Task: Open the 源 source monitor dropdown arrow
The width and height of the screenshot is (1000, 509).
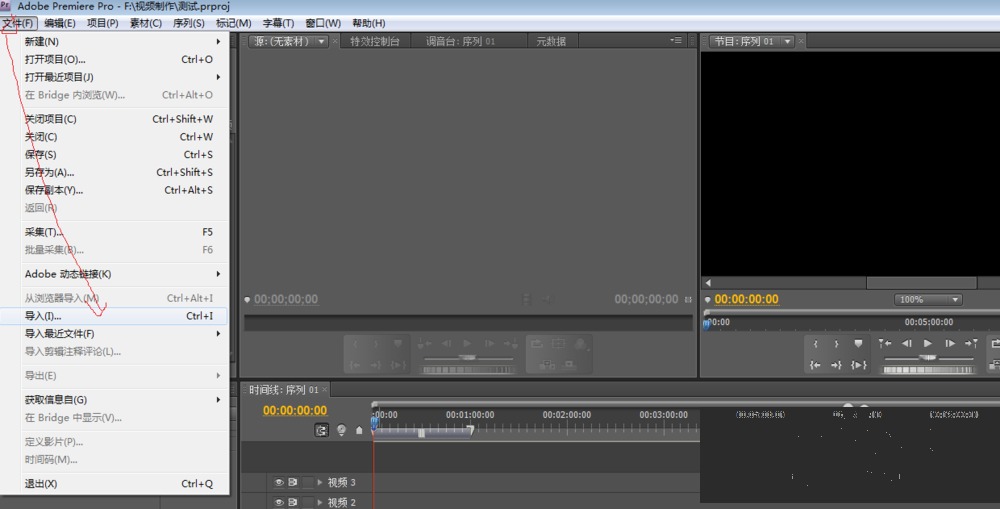Action: pos(321,41)
